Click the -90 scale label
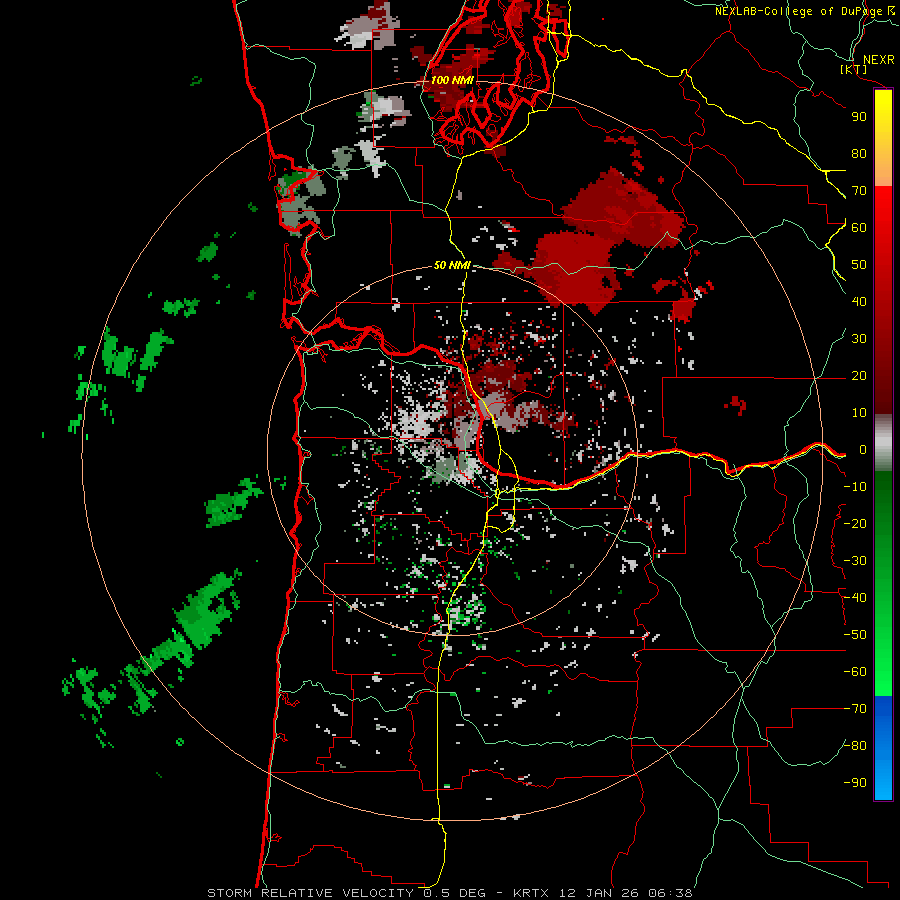 855,783
